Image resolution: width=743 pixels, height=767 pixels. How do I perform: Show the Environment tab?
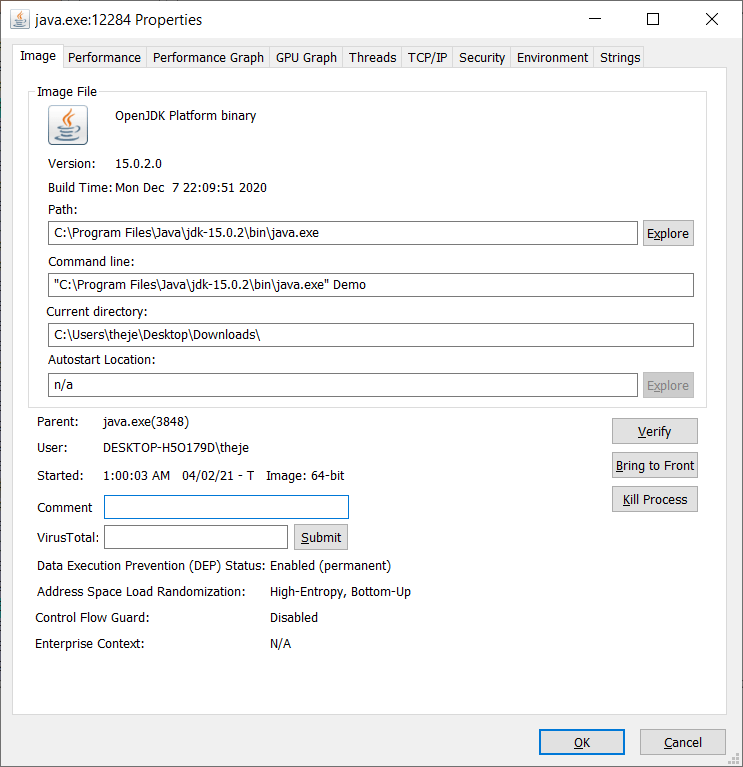tap(552, 58)
